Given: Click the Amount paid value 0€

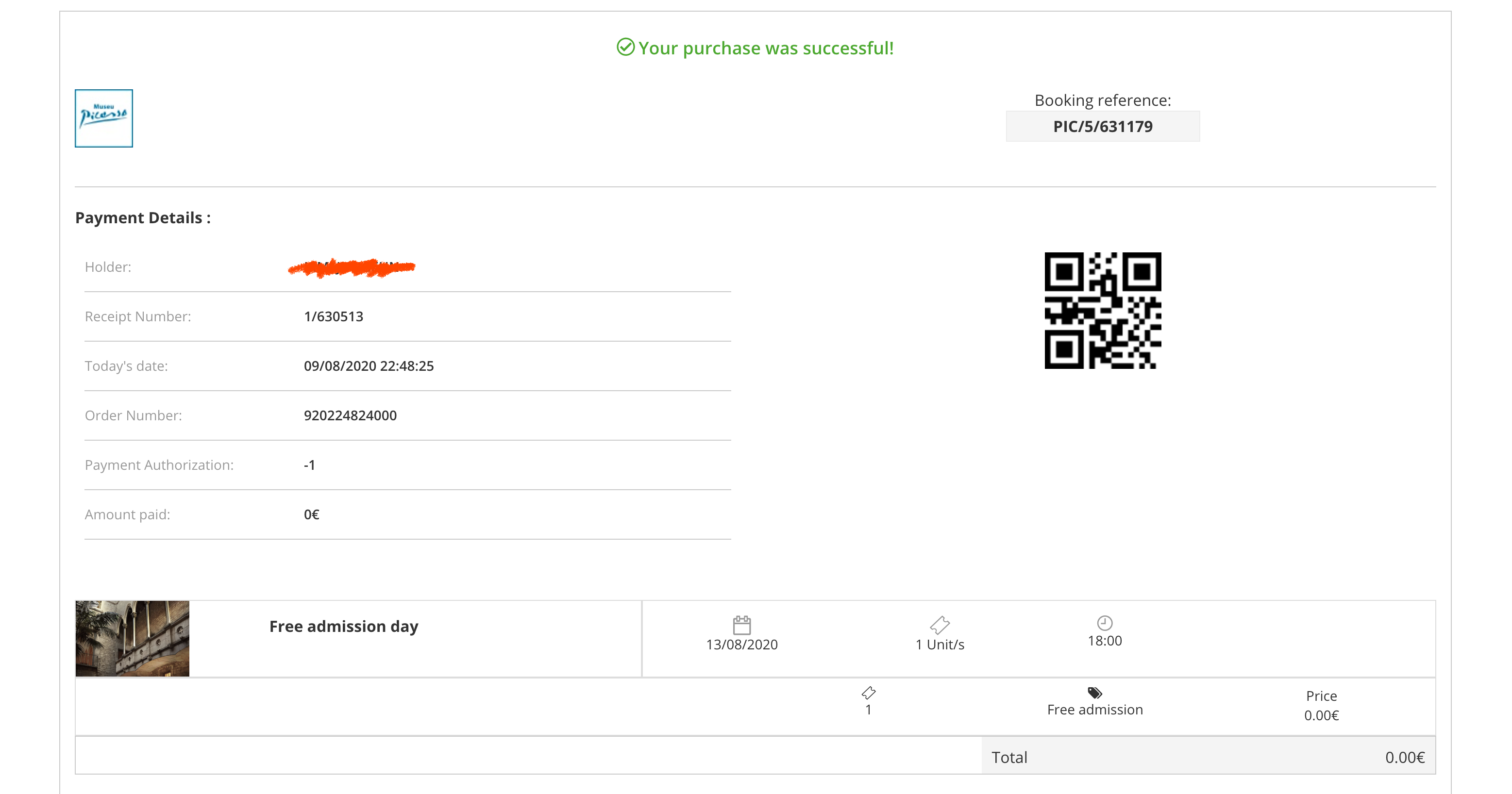Looking at the screenshot, I should tap(312, 514).
